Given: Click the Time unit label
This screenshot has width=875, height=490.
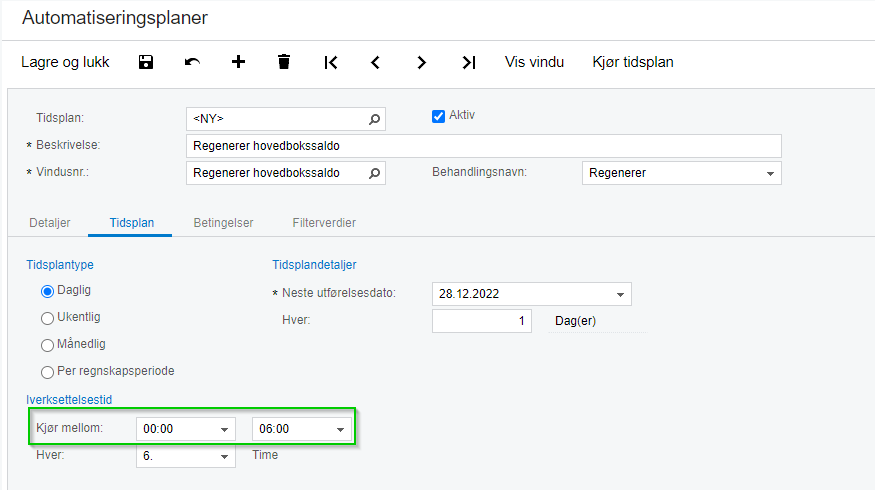Looking at the screenshot, I should tap(265, 455).
